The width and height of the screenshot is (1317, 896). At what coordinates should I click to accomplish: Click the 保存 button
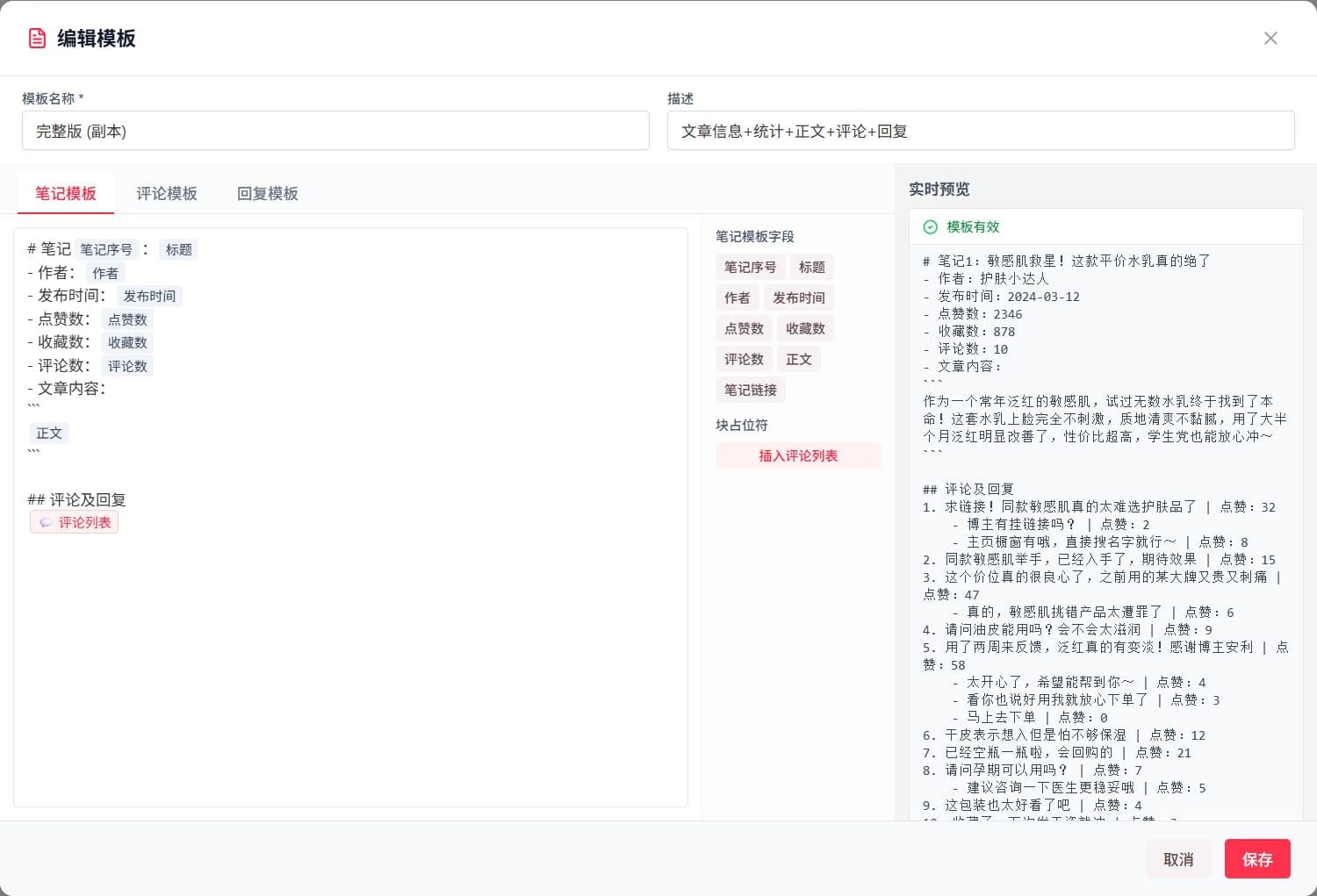[x=1257, y=859]
